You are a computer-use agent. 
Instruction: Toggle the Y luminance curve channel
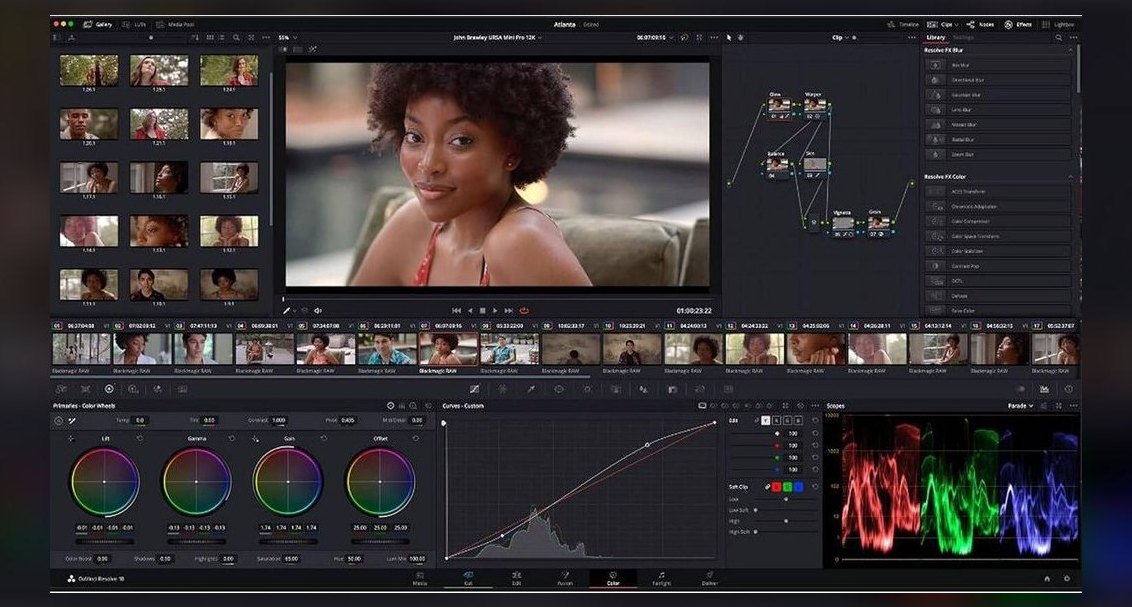pos(765,420)
